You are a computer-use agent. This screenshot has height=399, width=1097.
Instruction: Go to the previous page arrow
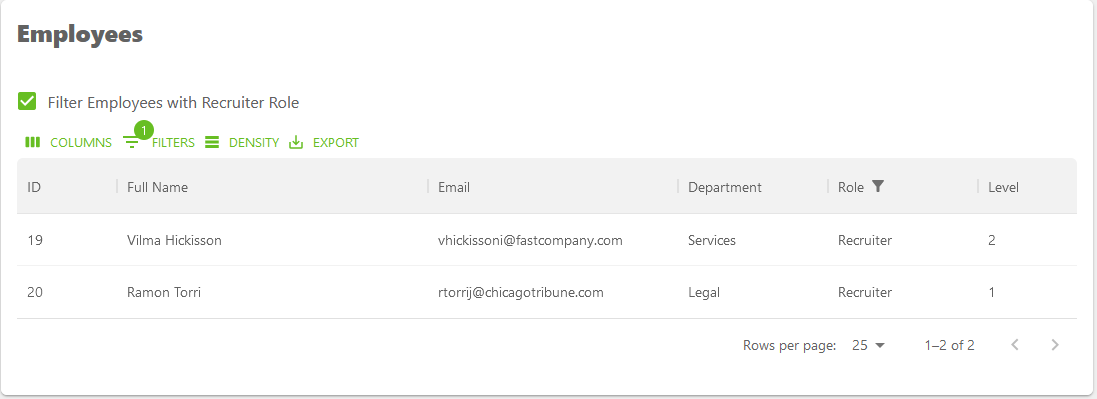pyautogui.click(x=1015, y=344)
